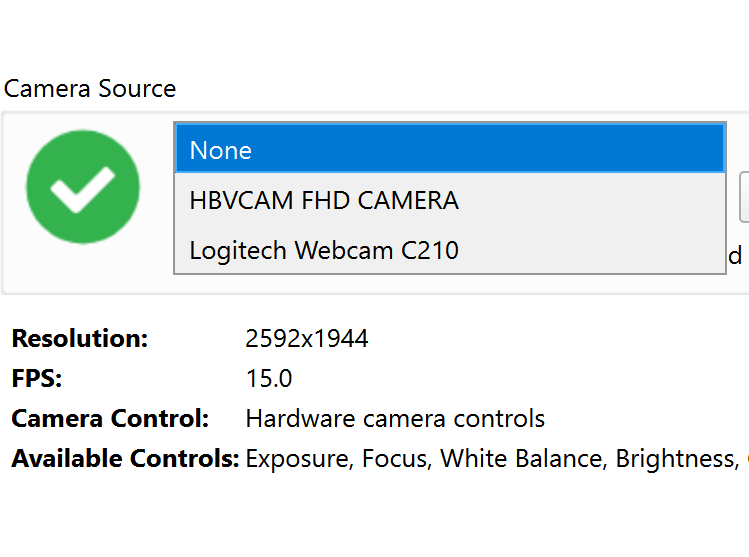Viewport: 749px width, 557px height.
Task: Select the 2592x1944 resolution value
Action: 307,338
